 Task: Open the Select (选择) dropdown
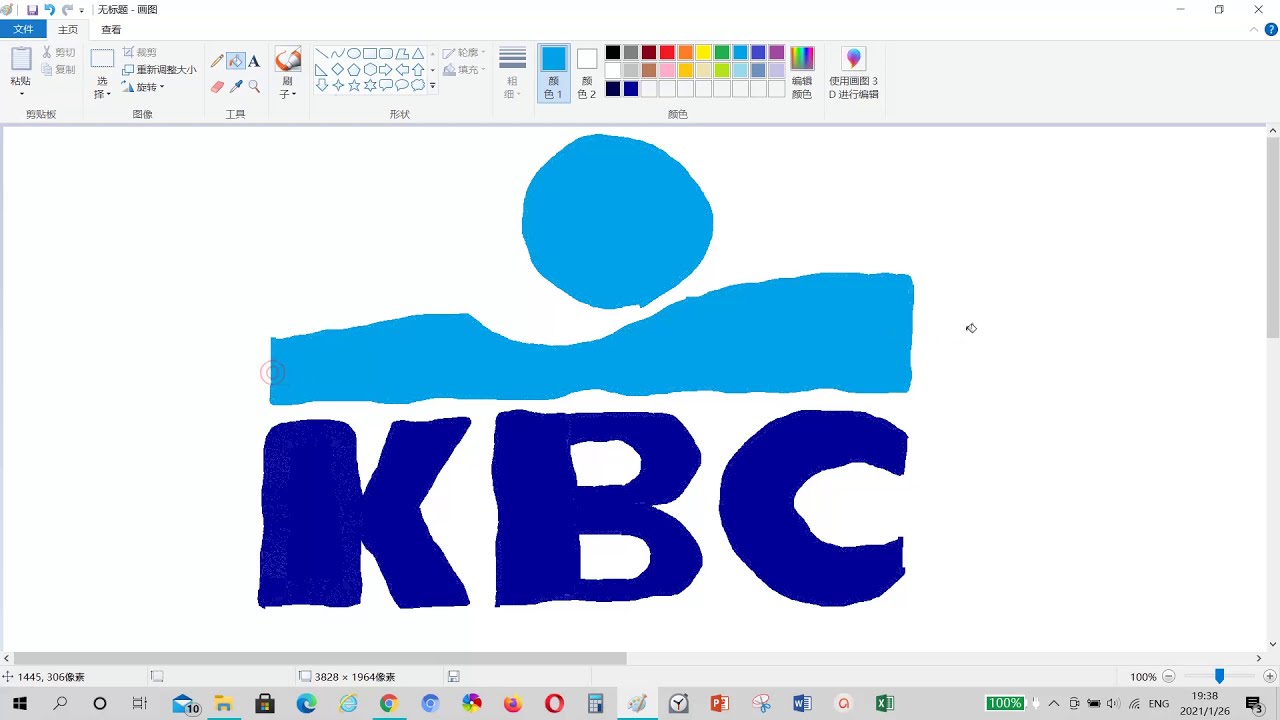click(102, 88)
